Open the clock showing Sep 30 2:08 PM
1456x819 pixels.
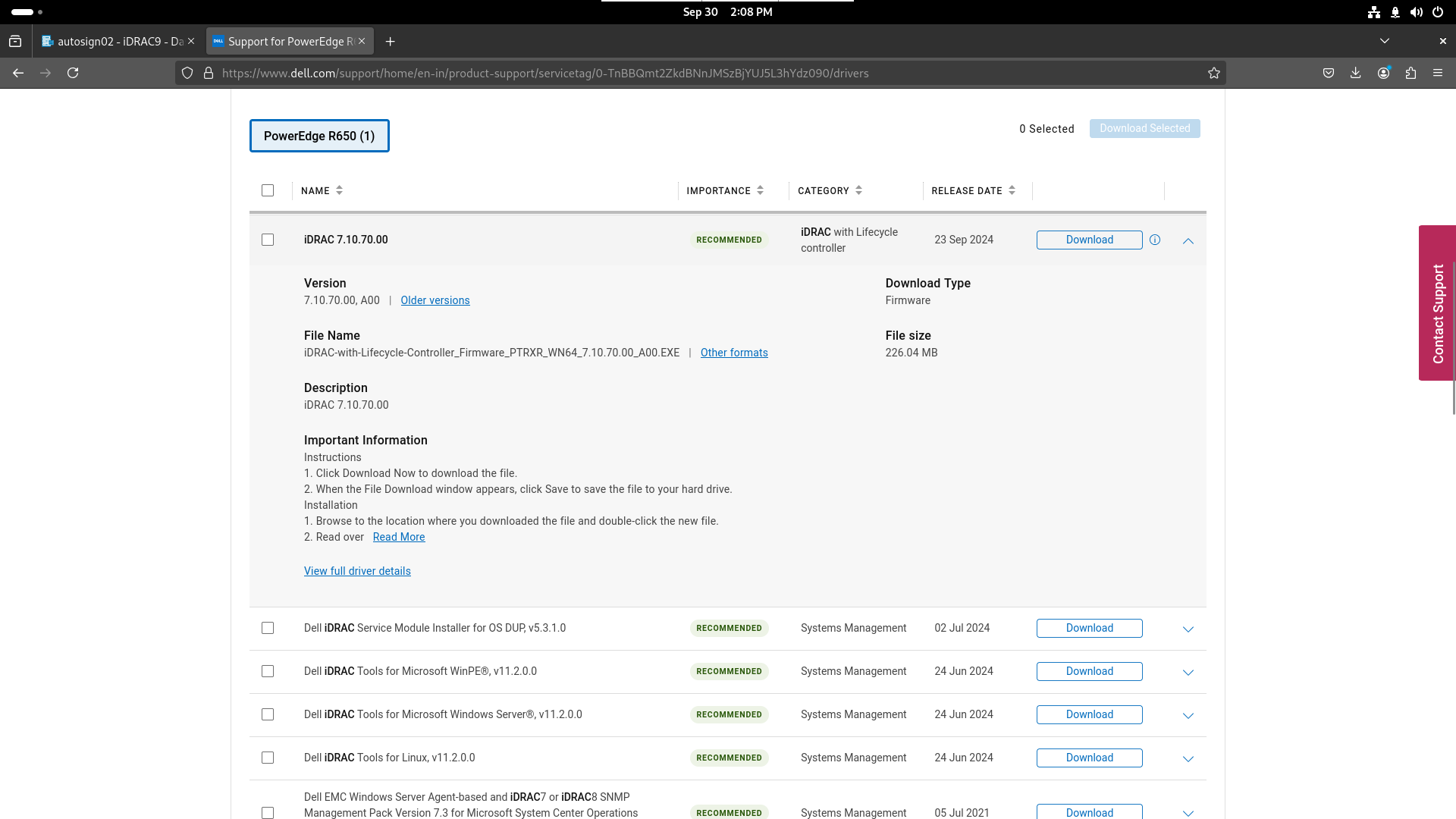(x=727, y=12)
